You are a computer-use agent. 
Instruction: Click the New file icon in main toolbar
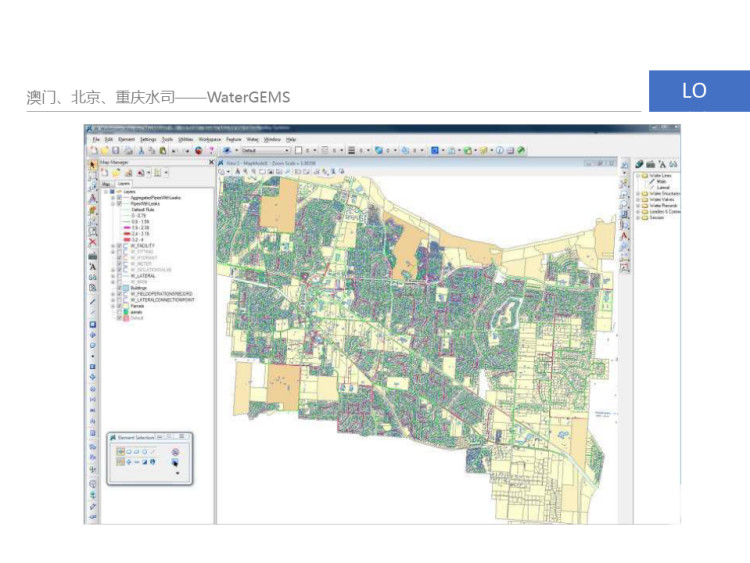click(x=94, y=151)
